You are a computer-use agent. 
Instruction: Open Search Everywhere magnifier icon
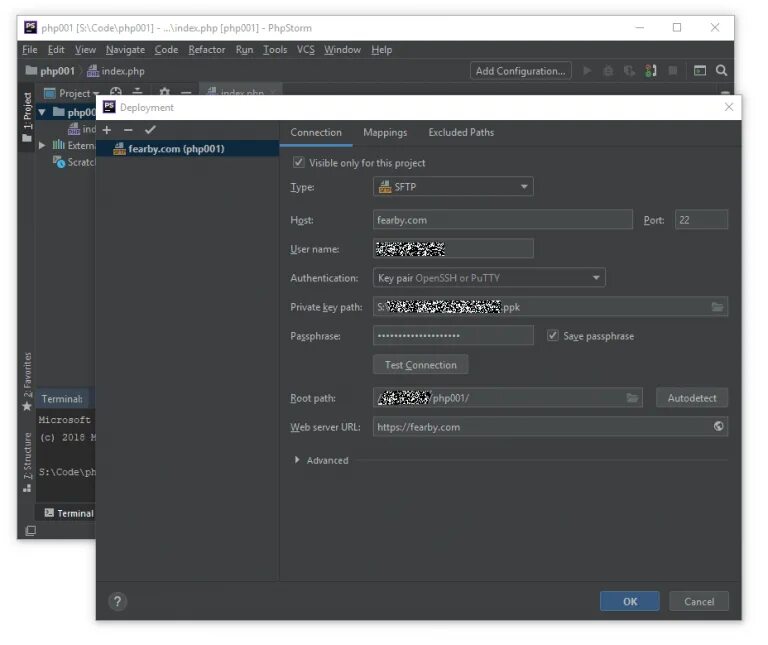[x=721, y=71]
